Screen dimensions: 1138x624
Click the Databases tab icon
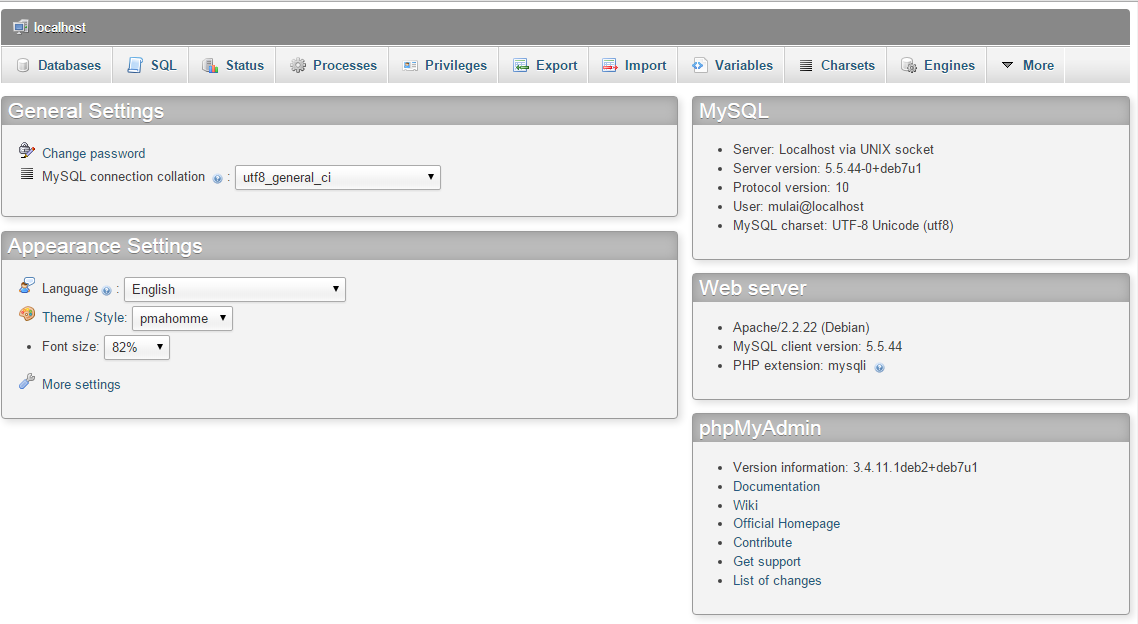[x=23, y=66]
